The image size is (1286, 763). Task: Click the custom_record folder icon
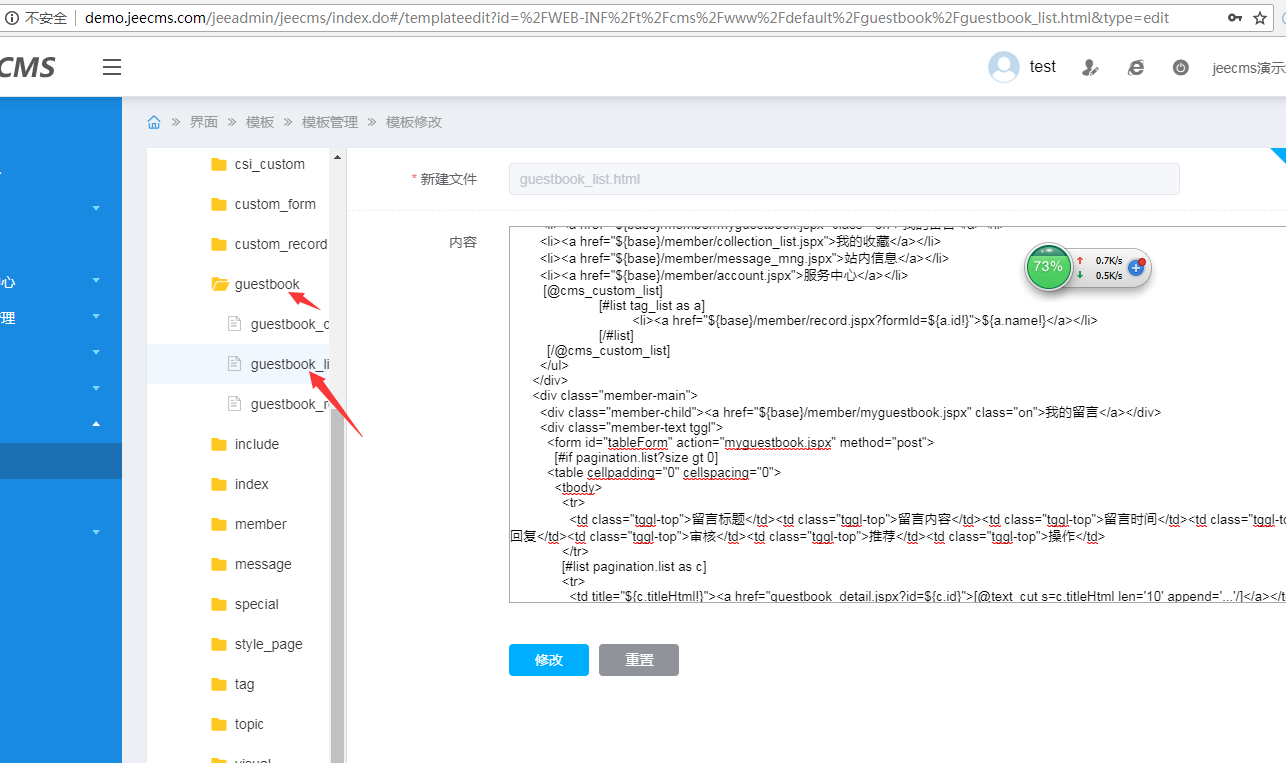click(219, 244)
